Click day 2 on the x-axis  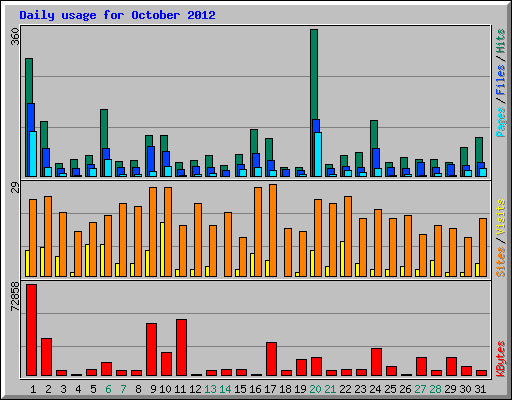[48, 389]
